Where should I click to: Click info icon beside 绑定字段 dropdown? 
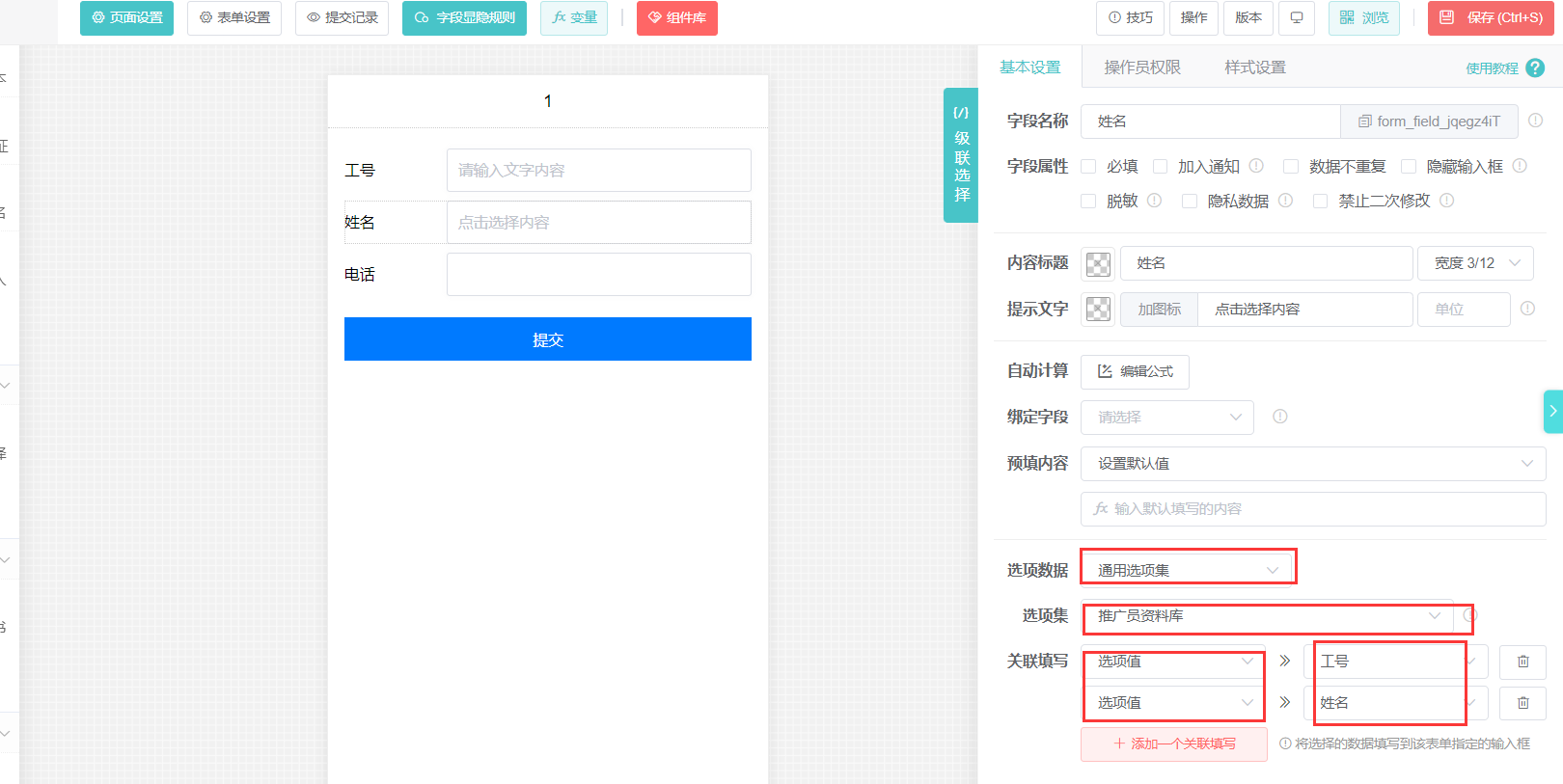pyautogui.click(x=1280, y=417)
